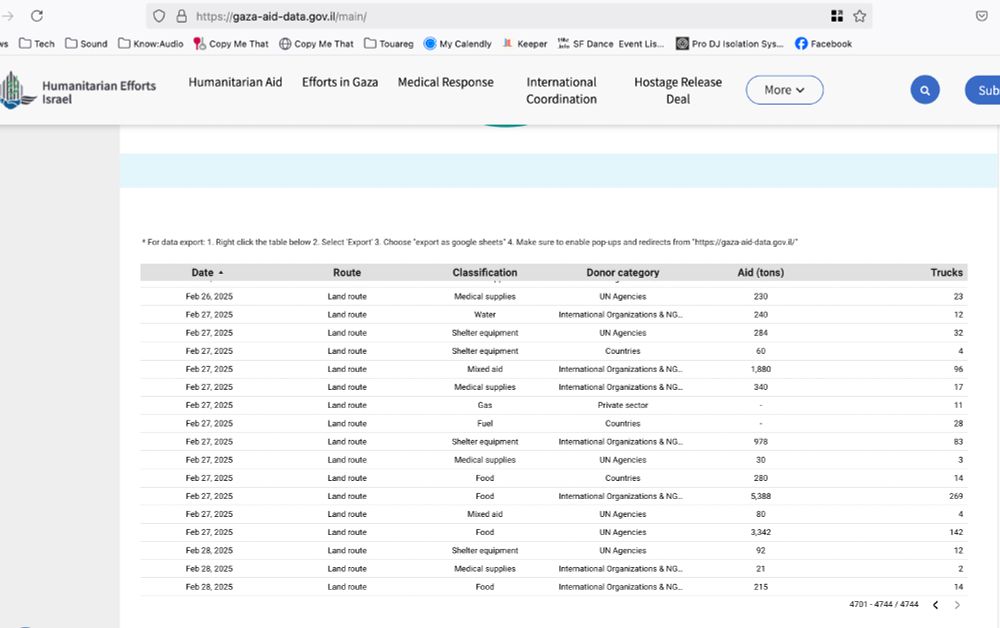Click the Humanitarian Efforts Israel logo

pos(78,91)
